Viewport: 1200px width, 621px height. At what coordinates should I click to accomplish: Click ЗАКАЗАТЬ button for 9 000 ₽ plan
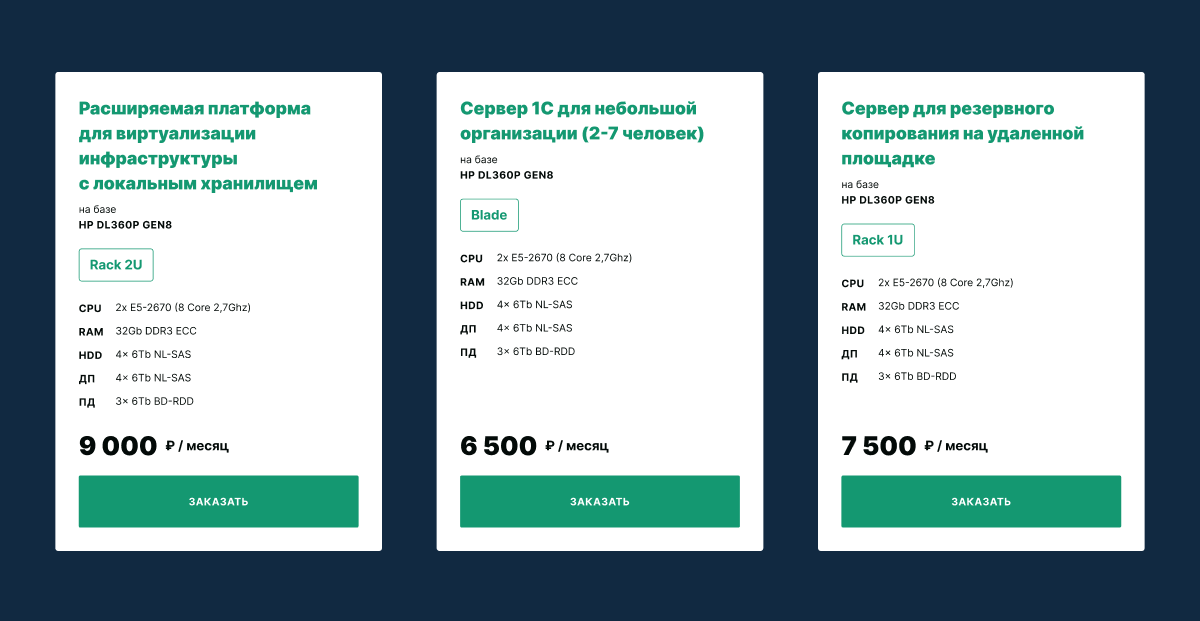[x=218, y=501]
